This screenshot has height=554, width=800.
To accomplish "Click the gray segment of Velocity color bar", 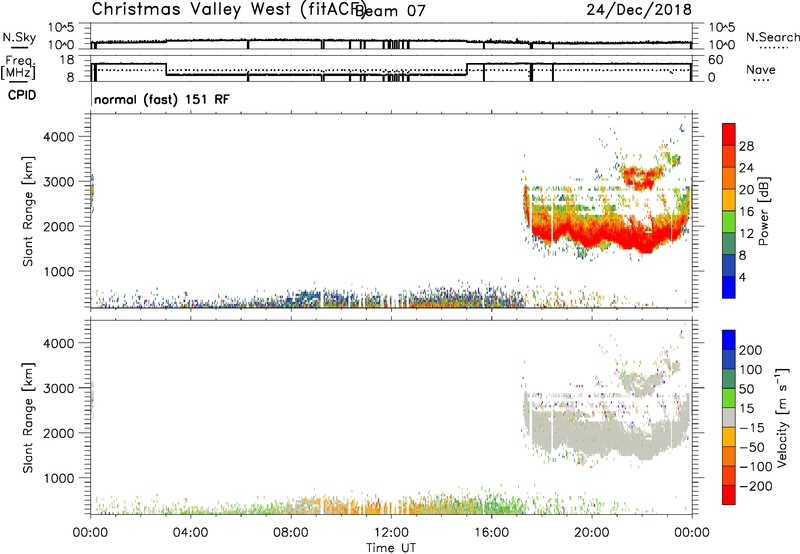I will pos(729,417).
